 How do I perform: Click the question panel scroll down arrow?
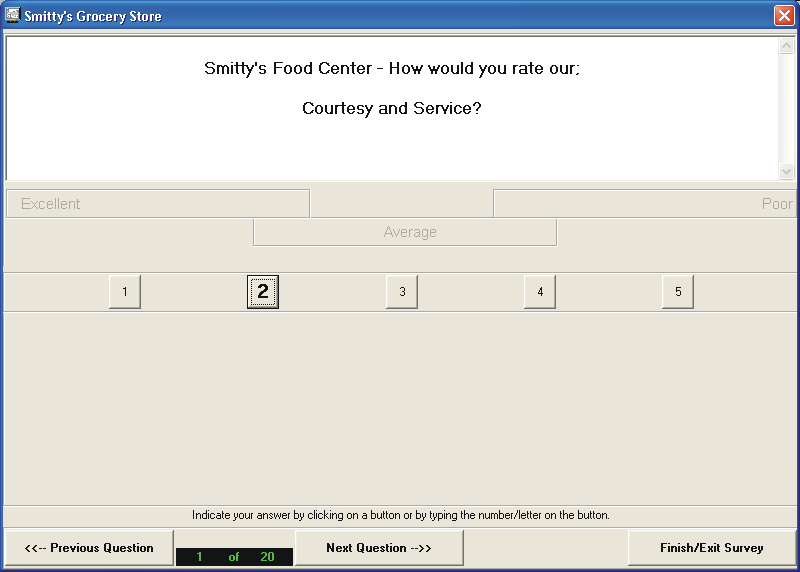pyautogui.click(x=786, y=172)
